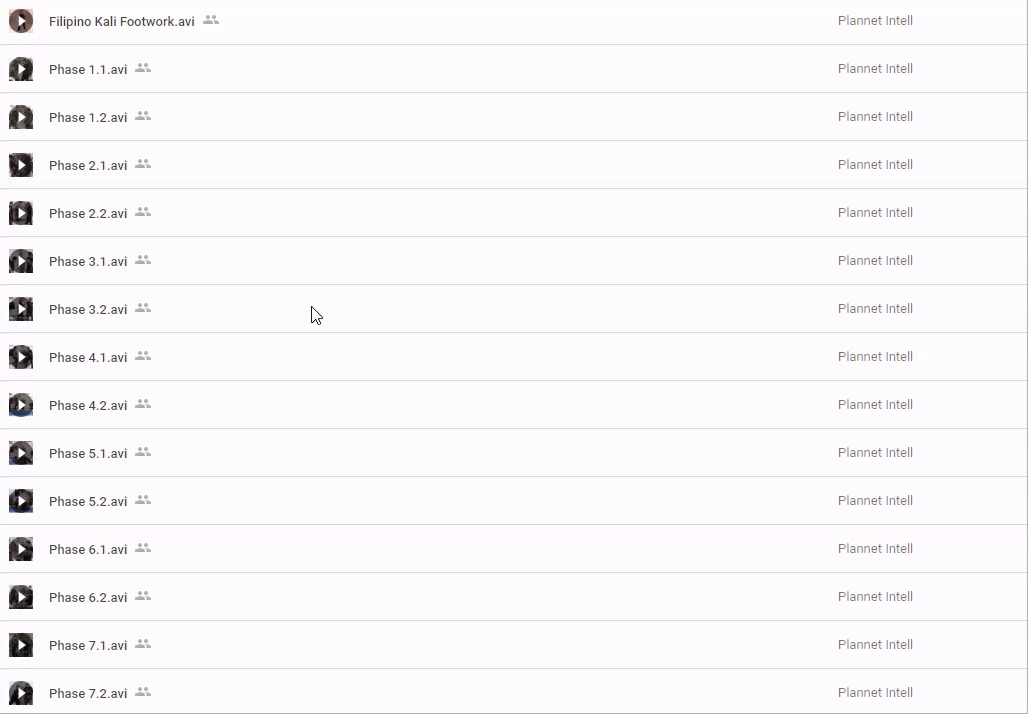Click owner Plannet Intell on Phase 1.1.avi row
The width and height of the screenshot is (1028, 714).
click(875, 69)
